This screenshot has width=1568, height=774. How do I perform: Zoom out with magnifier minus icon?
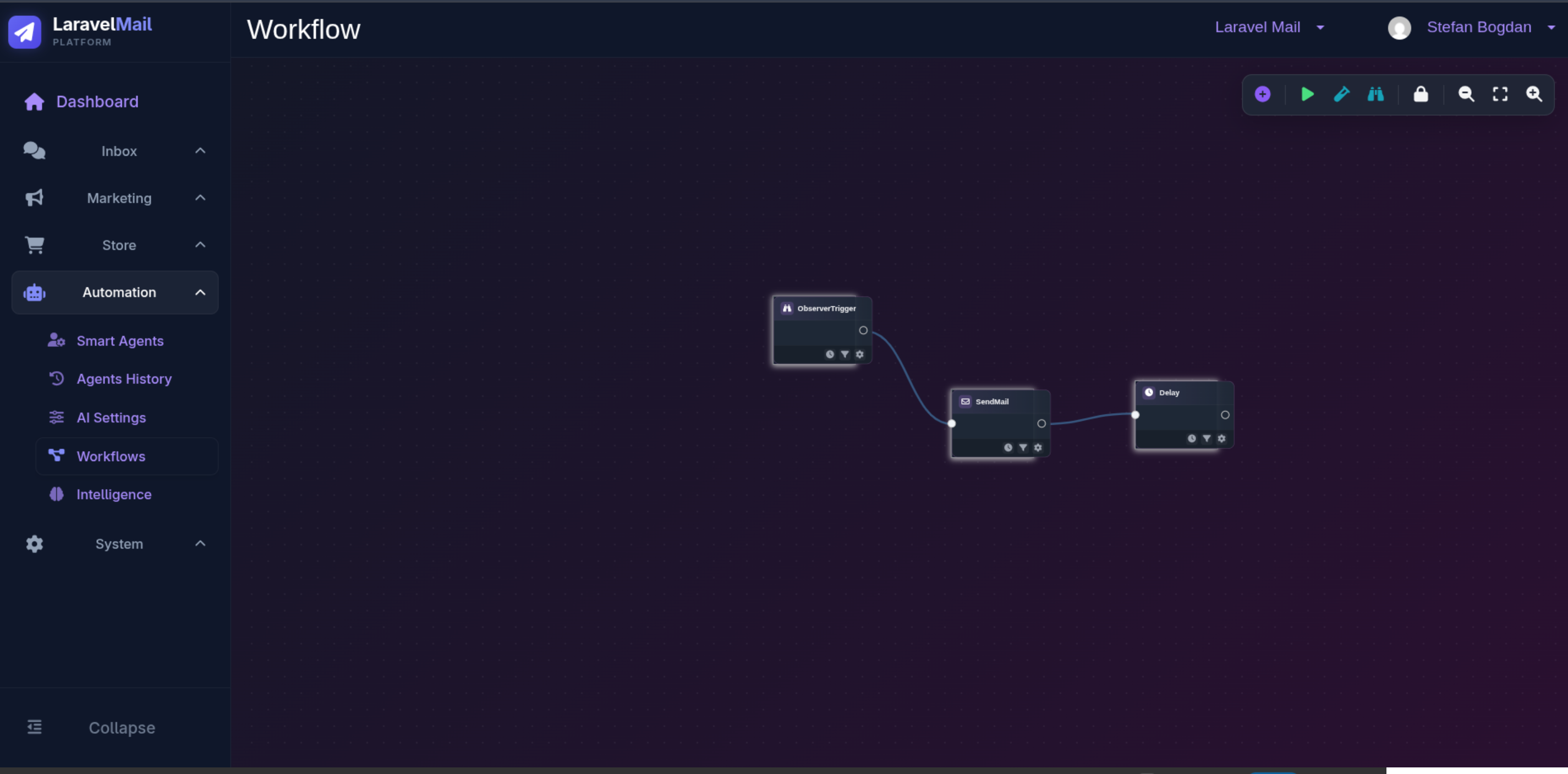(1466, 94)
